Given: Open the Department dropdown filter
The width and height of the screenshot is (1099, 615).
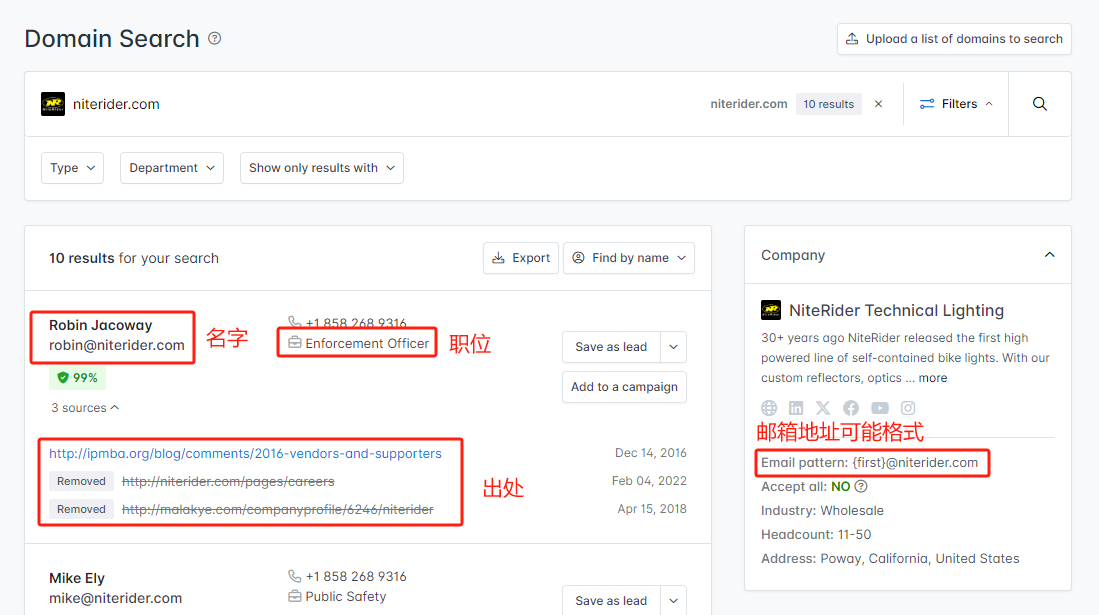Looking at the screenshot, I should pyautogui.click(x=172, y=168).
